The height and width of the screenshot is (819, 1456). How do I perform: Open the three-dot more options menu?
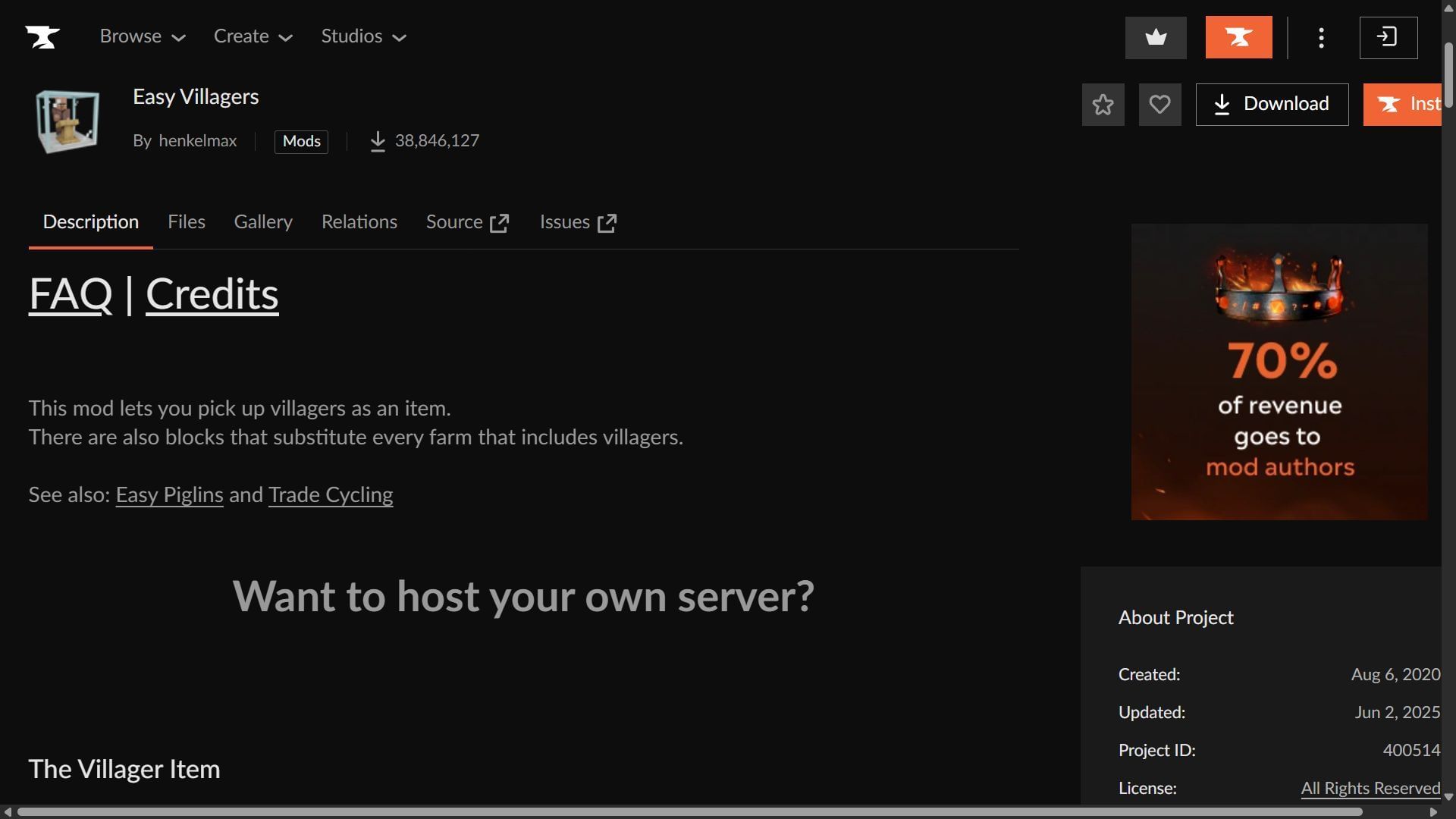1321,38
